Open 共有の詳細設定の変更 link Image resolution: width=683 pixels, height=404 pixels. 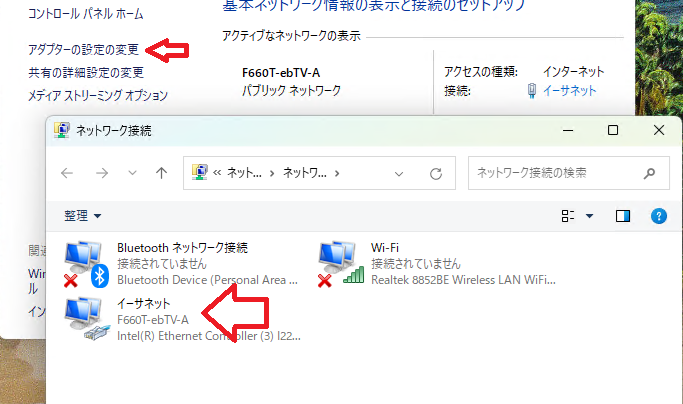[x=86, y=72]
